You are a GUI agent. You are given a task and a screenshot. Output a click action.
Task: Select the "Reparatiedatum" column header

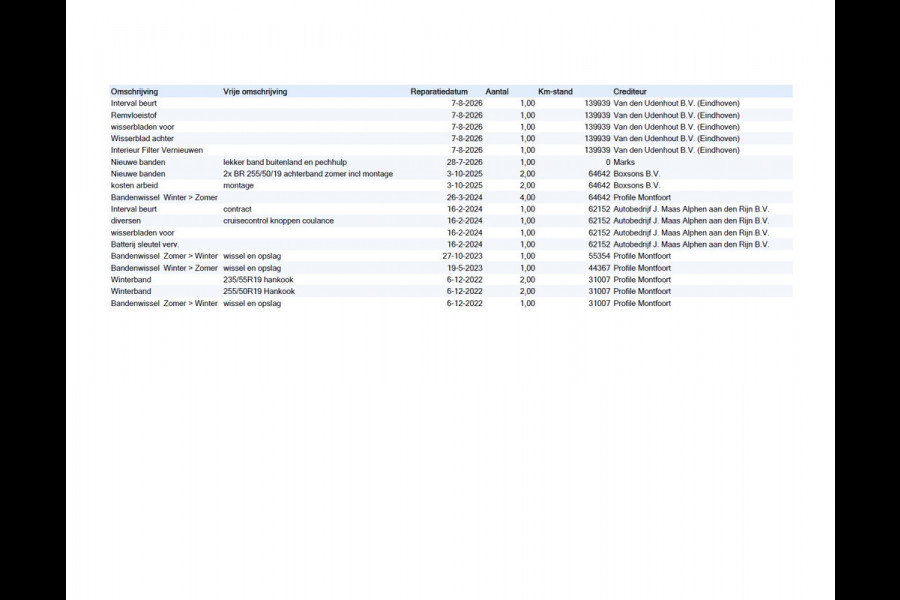click(439, 92)
